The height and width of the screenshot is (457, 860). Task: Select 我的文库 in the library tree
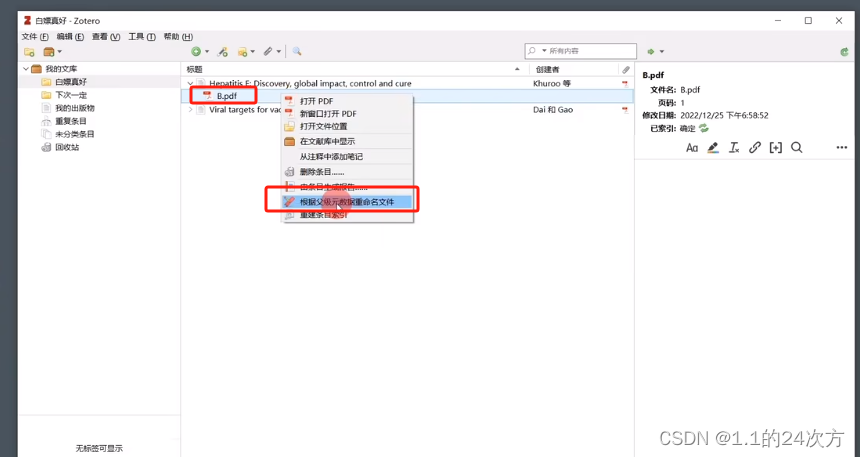(x=61, y=69)
